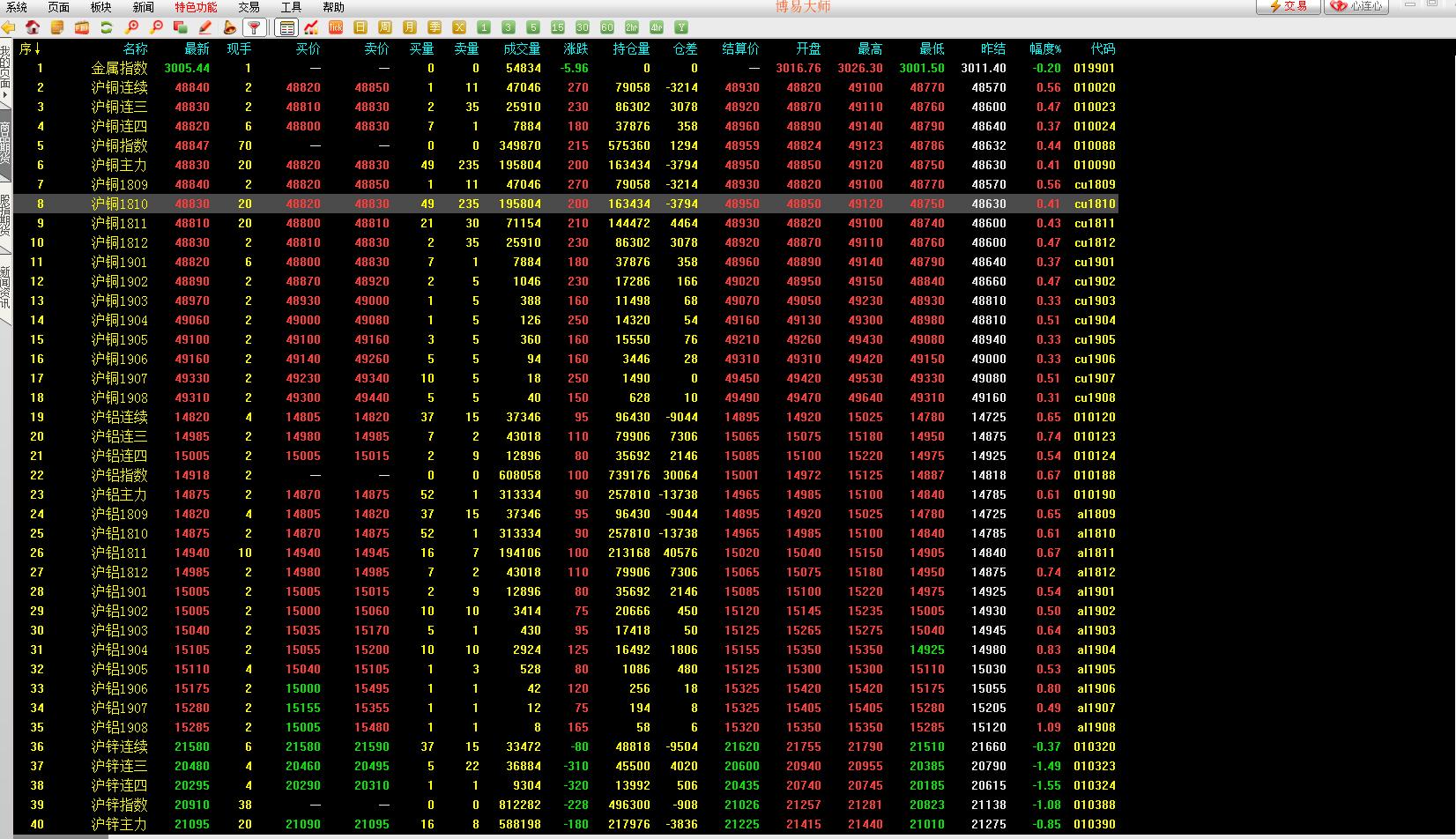Switch to the 15-minute period button
This screenshot has width=1456, height=839.
coord(558,27)
